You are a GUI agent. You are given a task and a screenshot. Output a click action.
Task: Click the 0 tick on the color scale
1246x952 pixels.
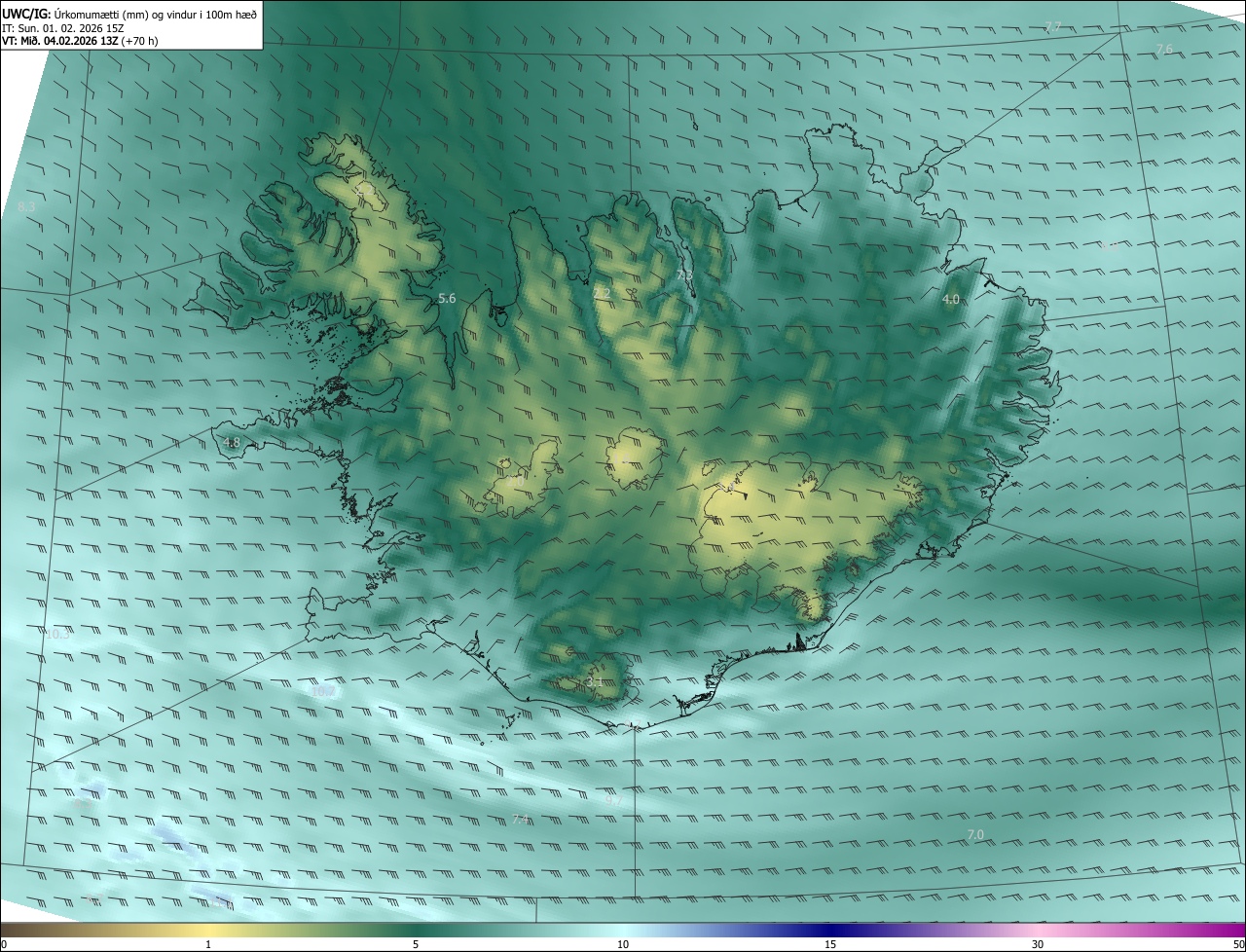coord(4,945)
